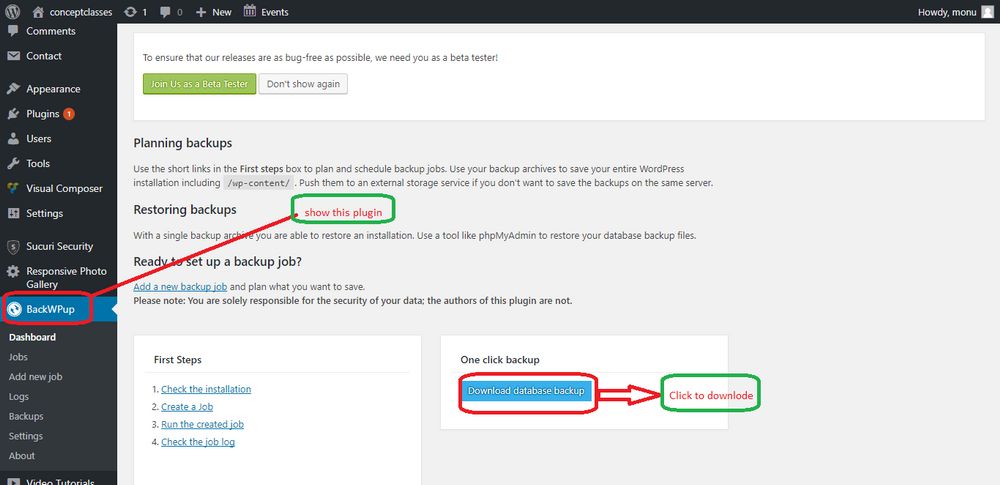The height and width of the screenshot is (485, 1000).
Task: Click the Planning backups heading
Action: [x=183, y=143]
